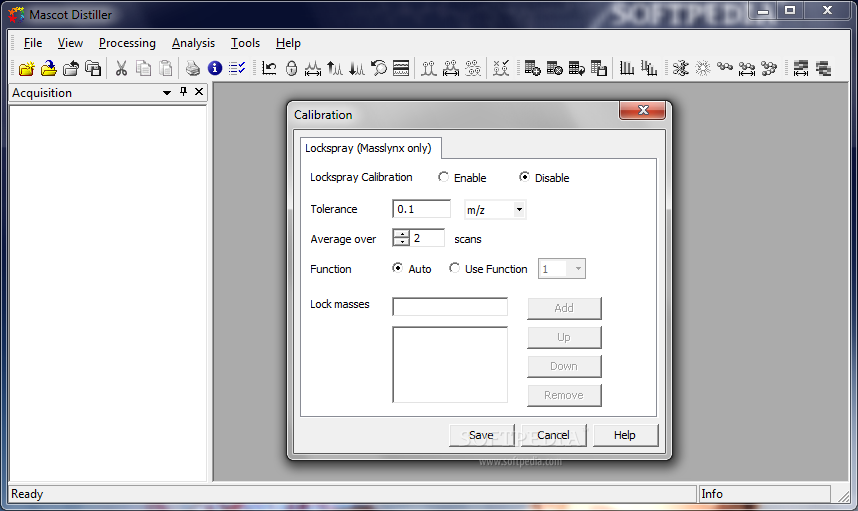The height and width of the screenshot is (511, 858).
Task: Click the table with plus sign icon
Action: tap(532, 68)
